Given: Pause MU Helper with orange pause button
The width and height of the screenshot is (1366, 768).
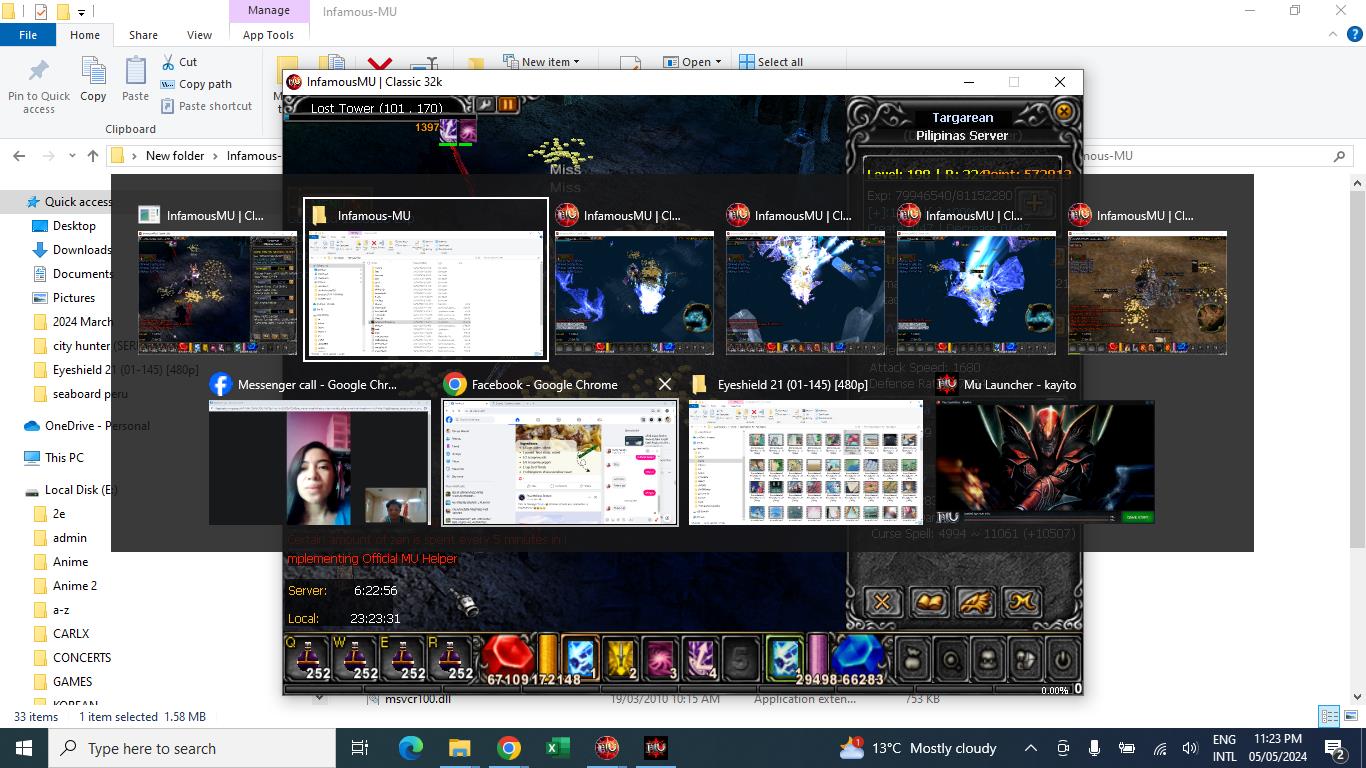Looking at the screenshot, I should [x=508, y=105].
